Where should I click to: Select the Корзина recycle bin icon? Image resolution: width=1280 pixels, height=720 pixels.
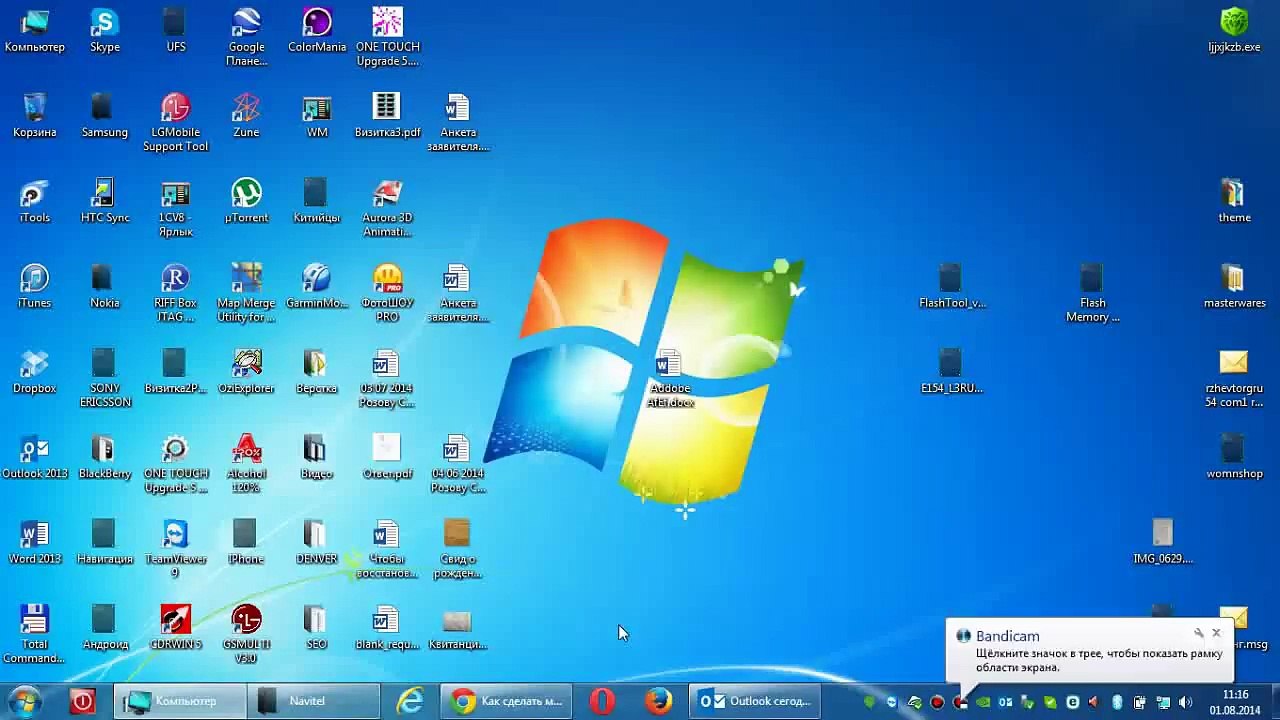pyautogui.click(x=34, y=115)
